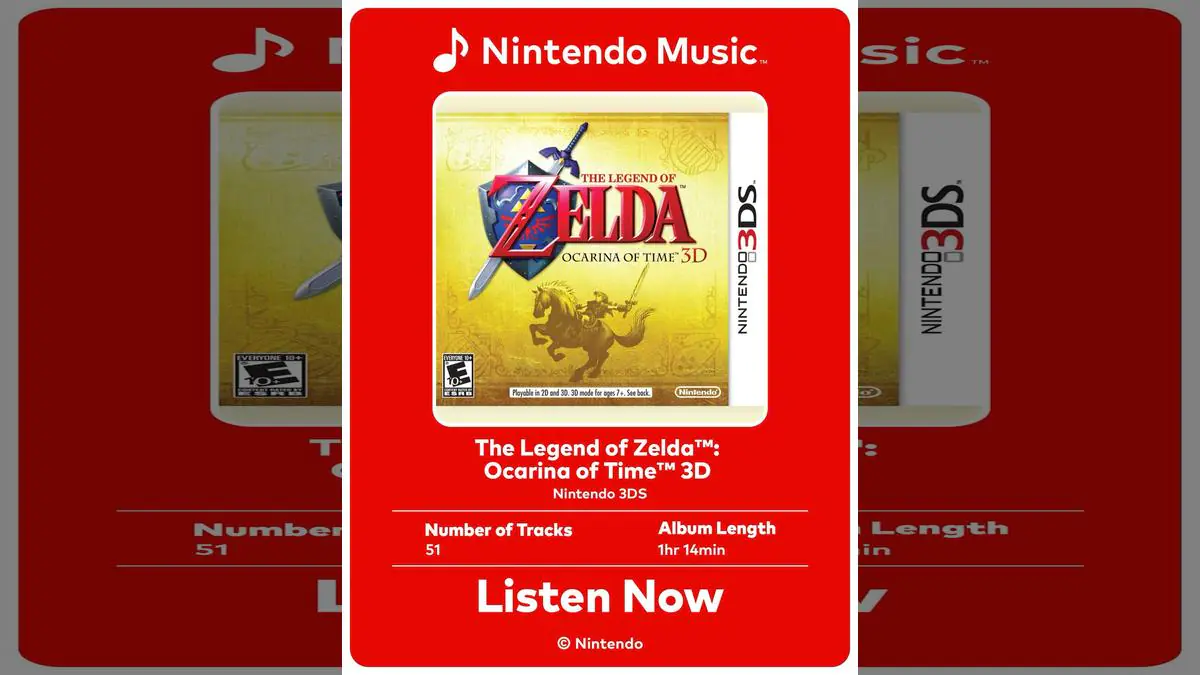
Task: Click the Nintendo Music note icon
Action: [450, 50]
